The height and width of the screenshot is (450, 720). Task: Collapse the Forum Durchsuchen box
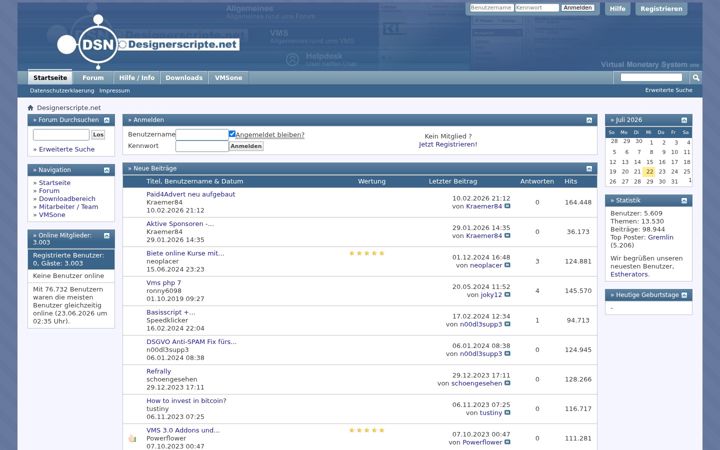tap(107, 120)
